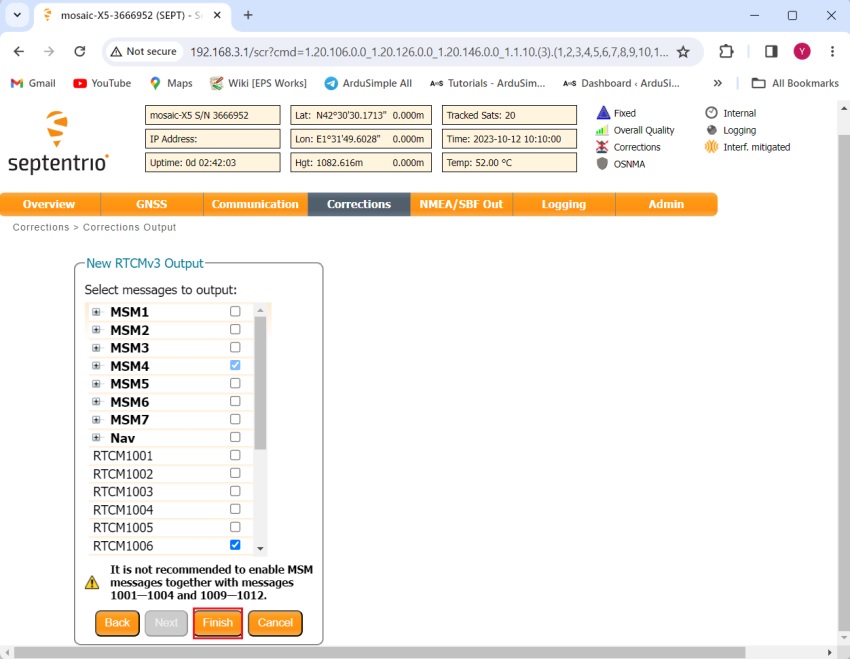Click the OSNMA shield icon
The height and width of the screenshot is (659, 850).
pyautogui.click(x=602, y=164)
